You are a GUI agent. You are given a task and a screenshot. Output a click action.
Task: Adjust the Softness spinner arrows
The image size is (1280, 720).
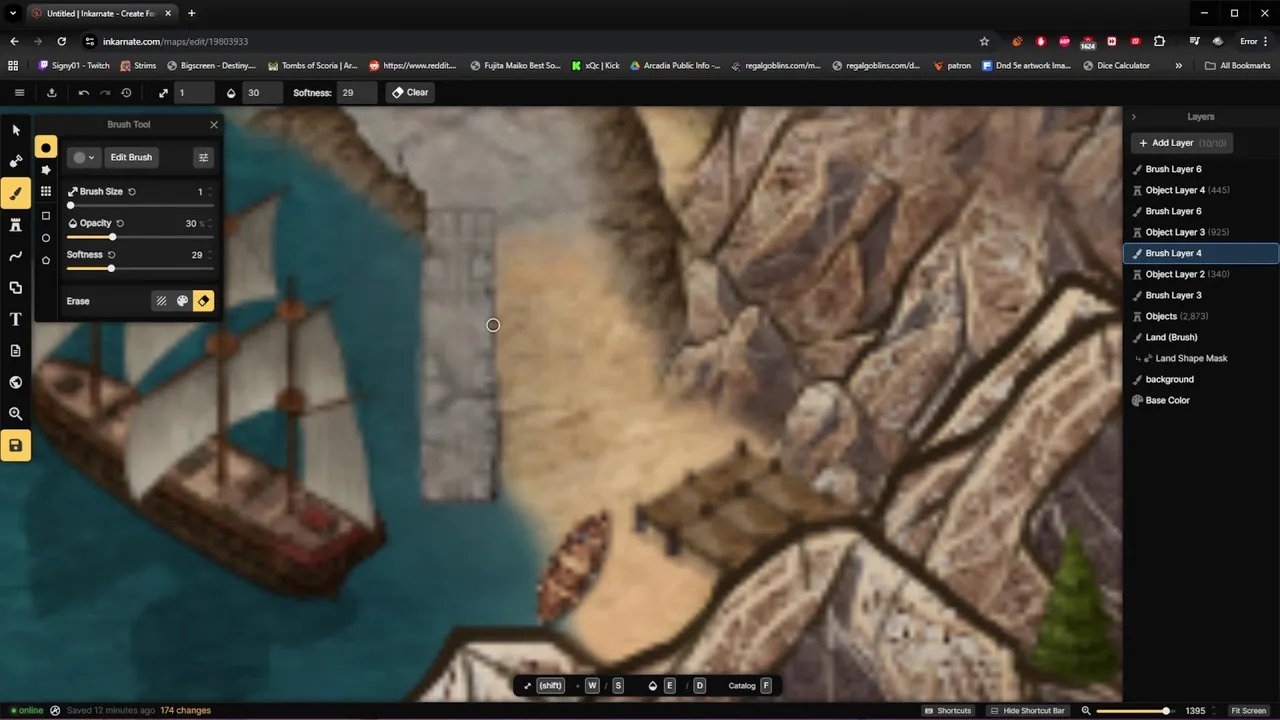(209, 255)
